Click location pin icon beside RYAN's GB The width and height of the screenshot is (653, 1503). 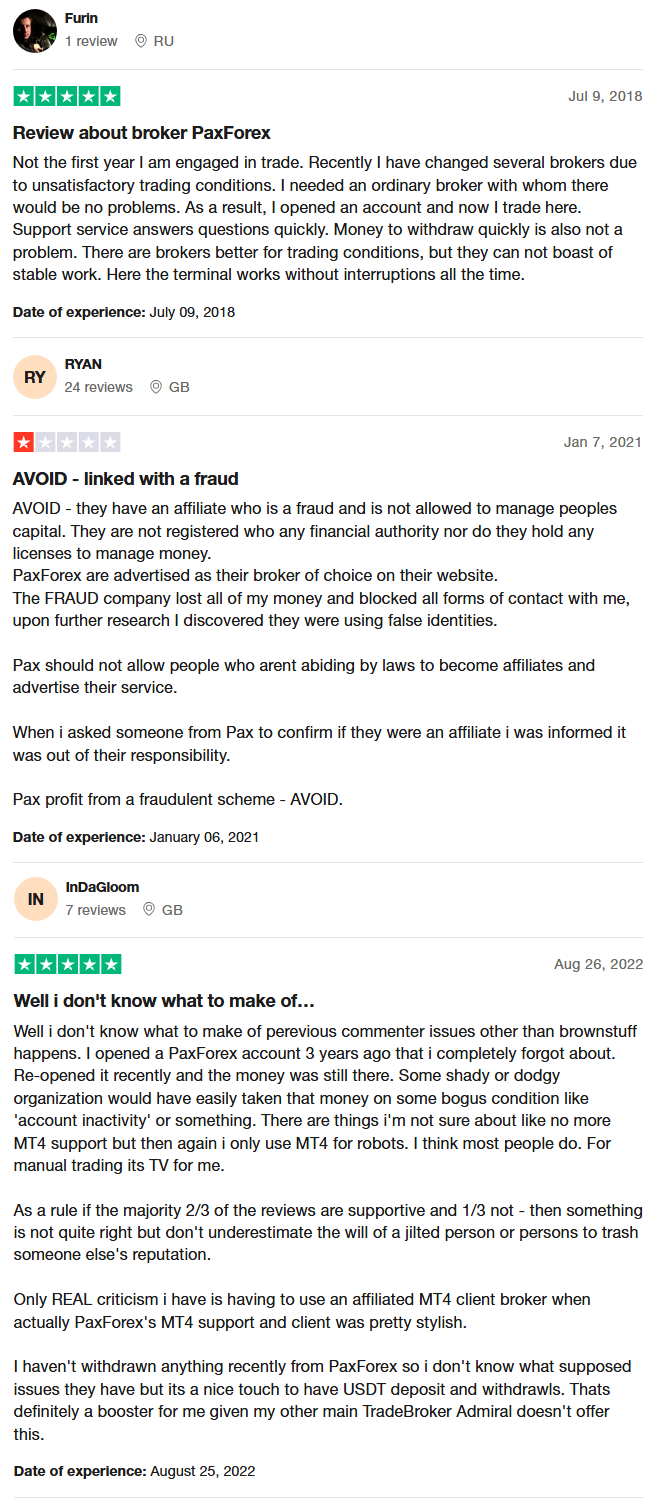(x=156, y=387)
